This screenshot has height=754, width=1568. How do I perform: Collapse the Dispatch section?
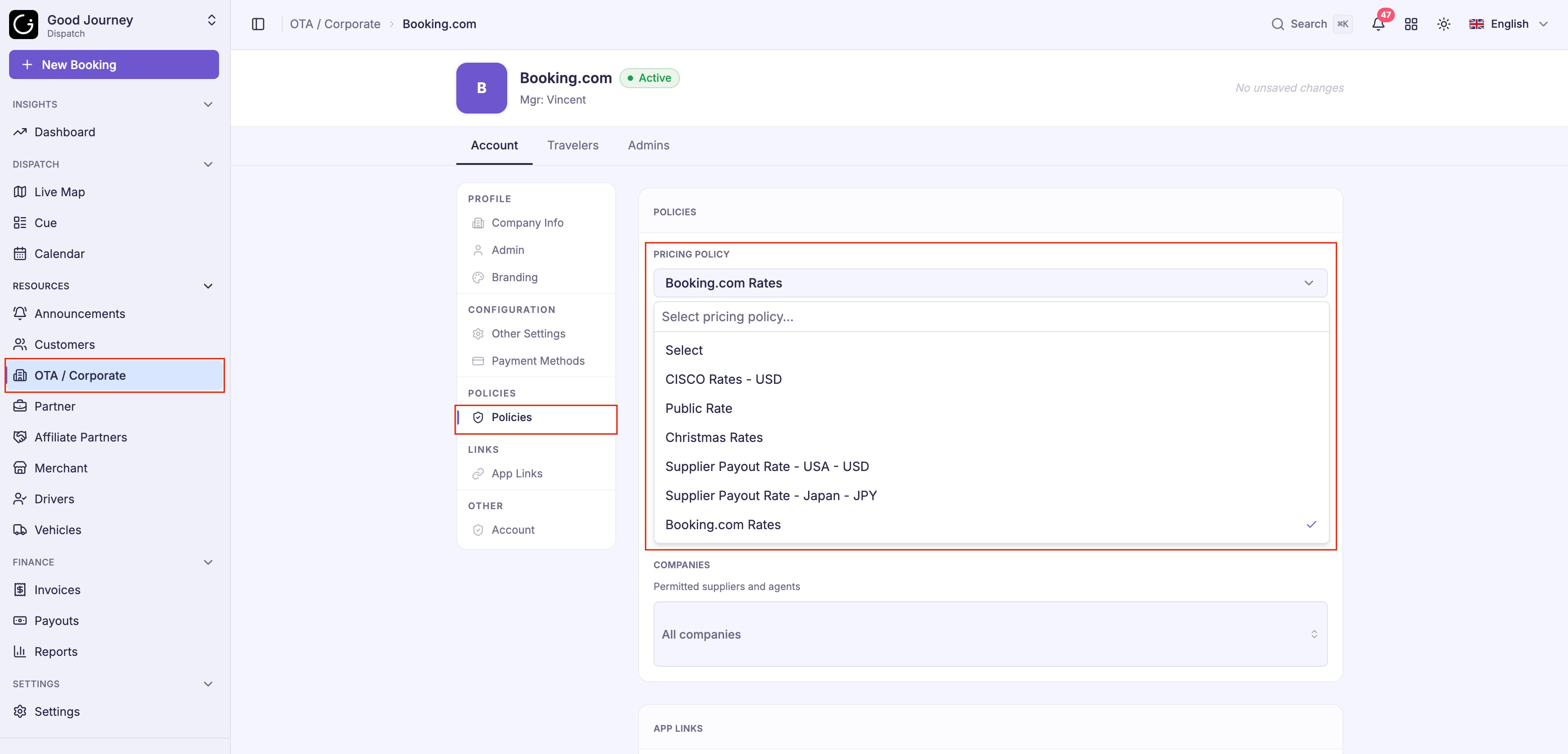point(208,164)
